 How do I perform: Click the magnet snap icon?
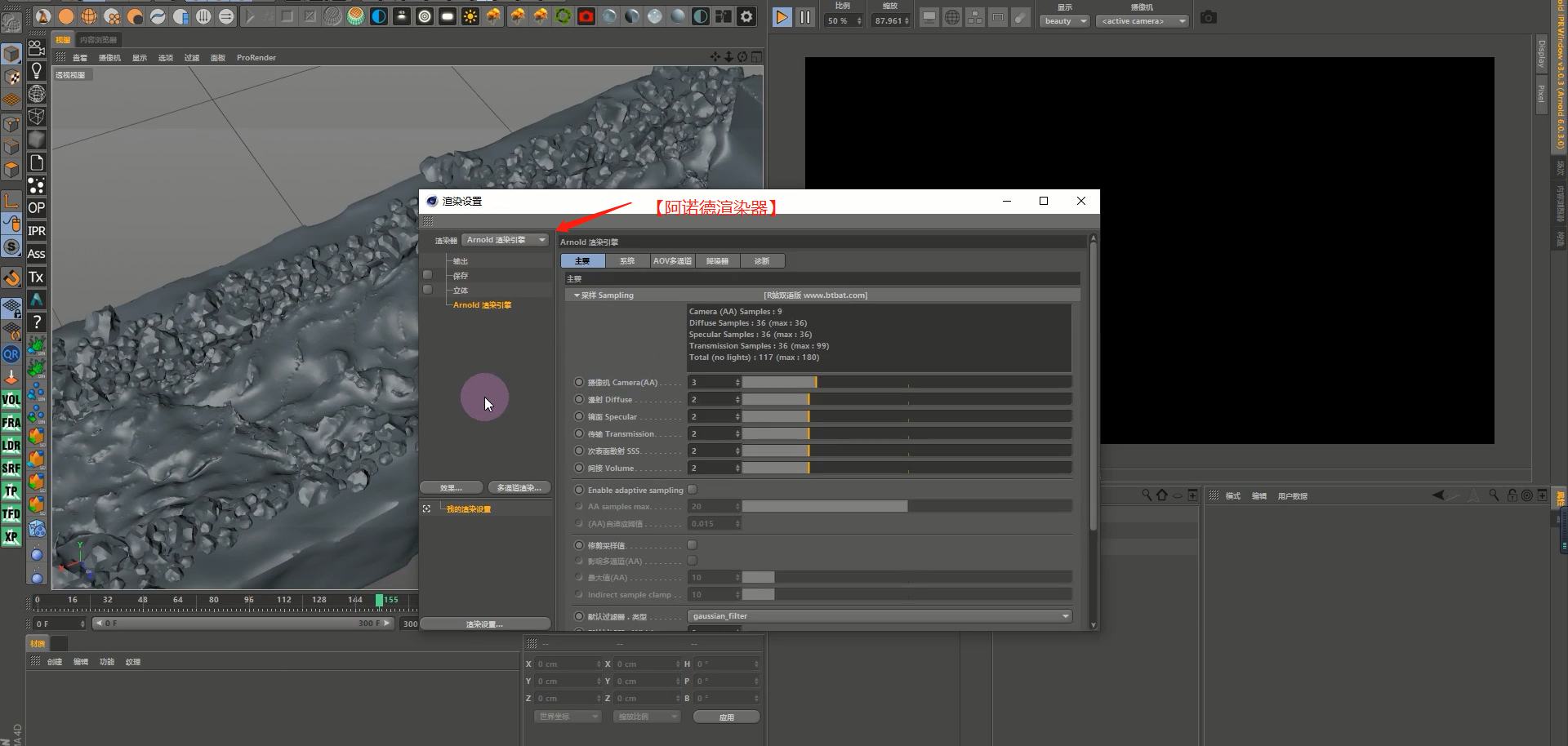point(11,278)
